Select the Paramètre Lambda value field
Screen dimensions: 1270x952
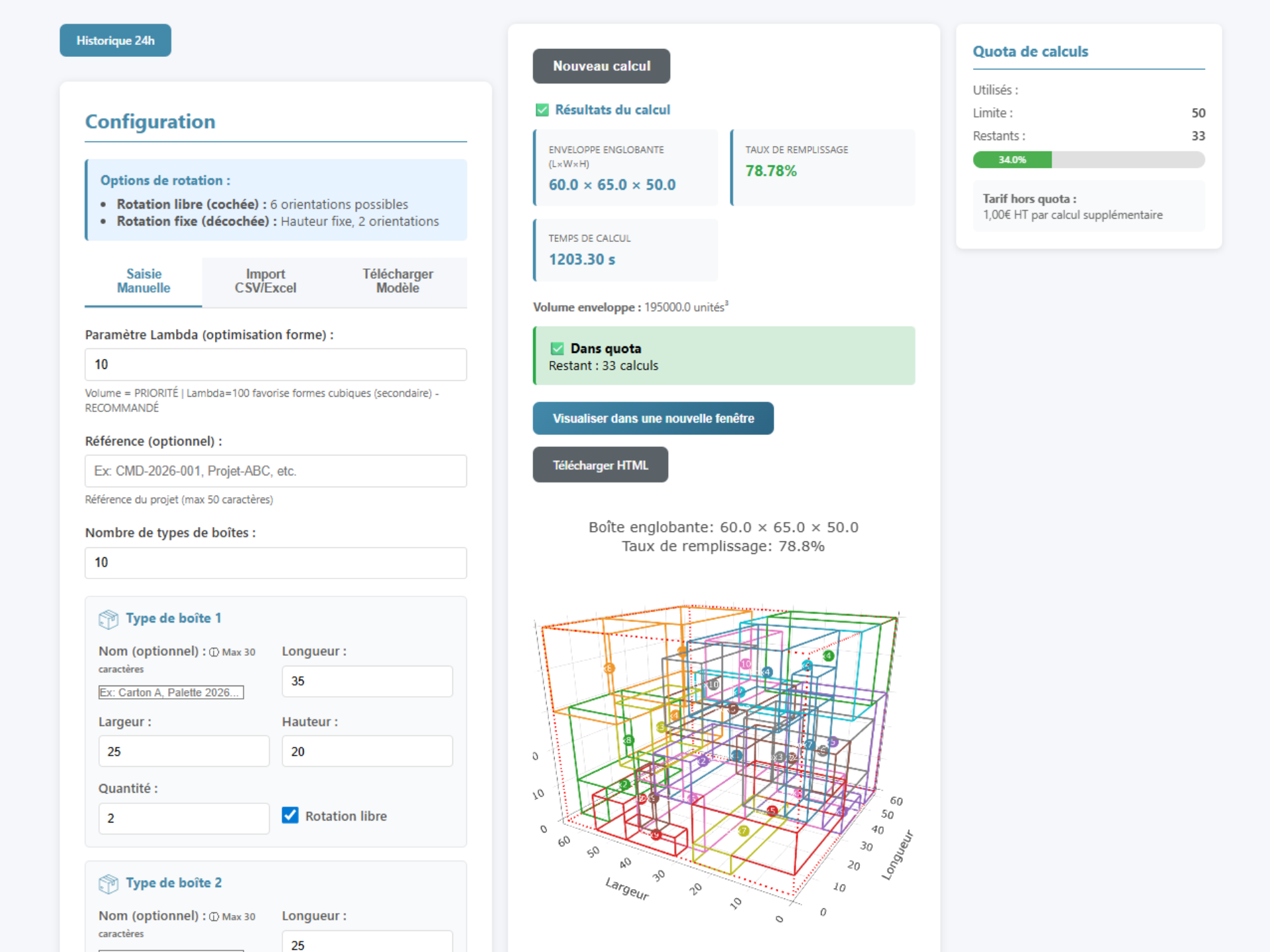[x=275, y=364]
